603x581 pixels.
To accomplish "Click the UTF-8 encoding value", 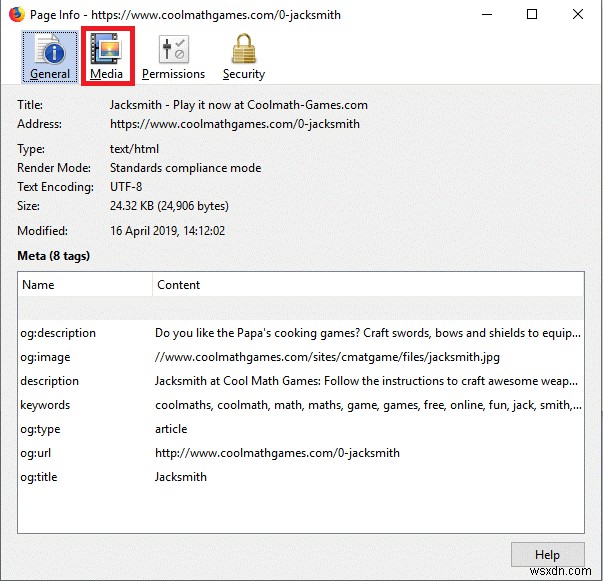I will (x=126, y=187).
